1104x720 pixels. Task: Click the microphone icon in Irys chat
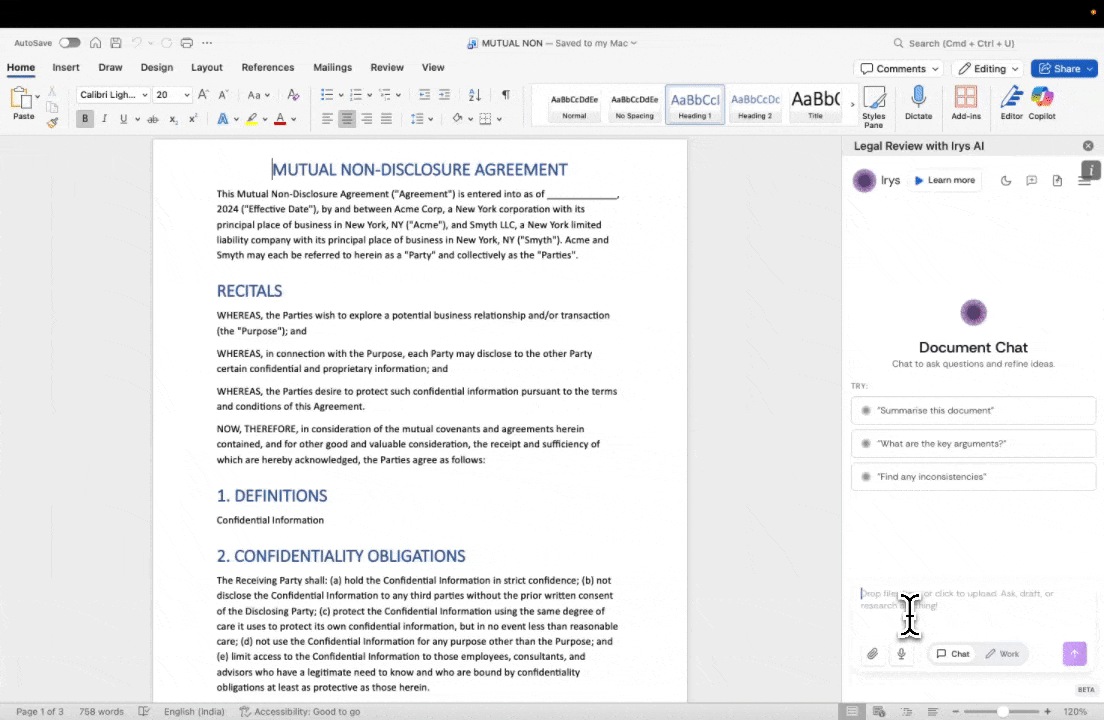(901, 654)
